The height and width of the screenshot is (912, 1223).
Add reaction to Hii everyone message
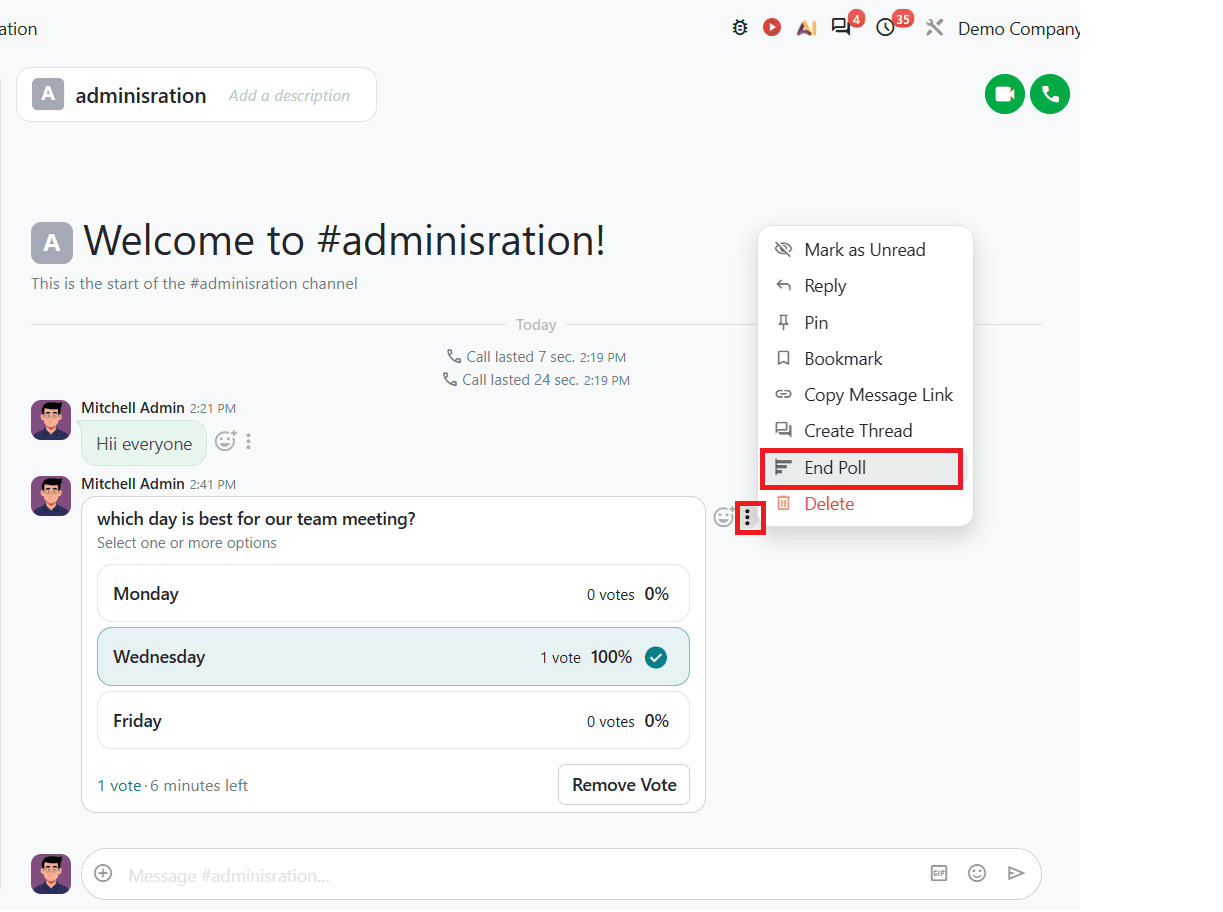[225, 441]
